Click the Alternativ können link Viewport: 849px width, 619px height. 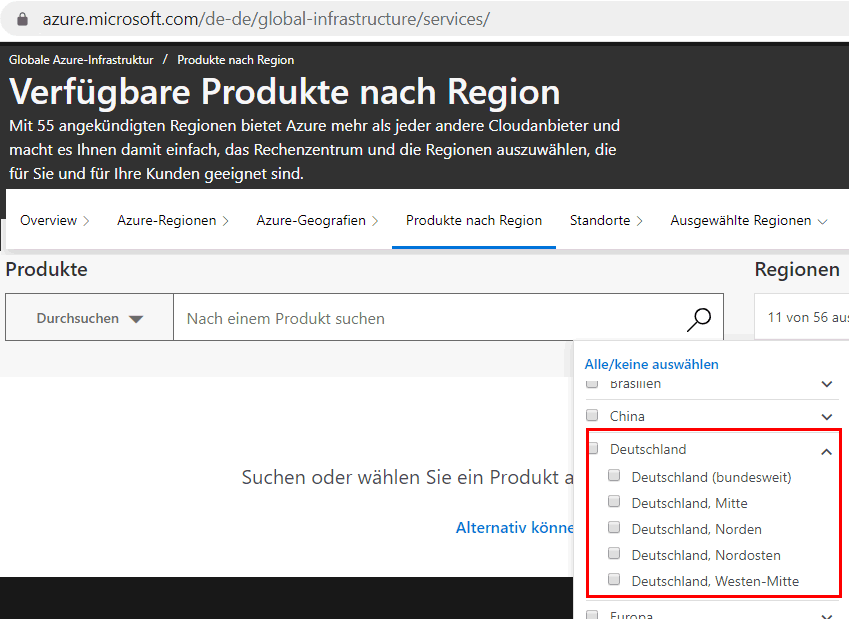coord(514,527)
